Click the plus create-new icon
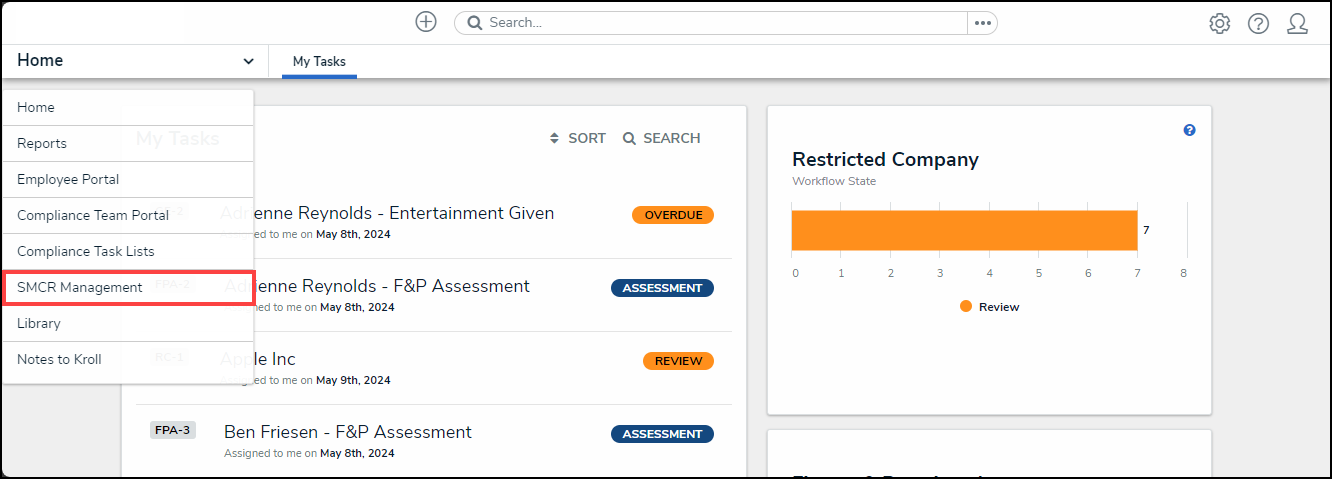The width and height of the screenshot is (1332, 479). coord(426,22)
